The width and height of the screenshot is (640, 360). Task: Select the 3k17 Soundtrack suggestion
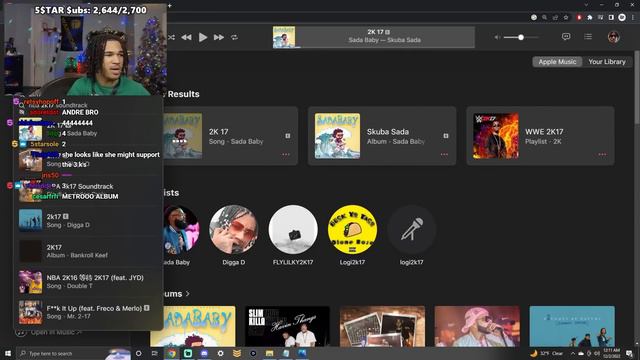pyautogui.click(x=89, y=191)
